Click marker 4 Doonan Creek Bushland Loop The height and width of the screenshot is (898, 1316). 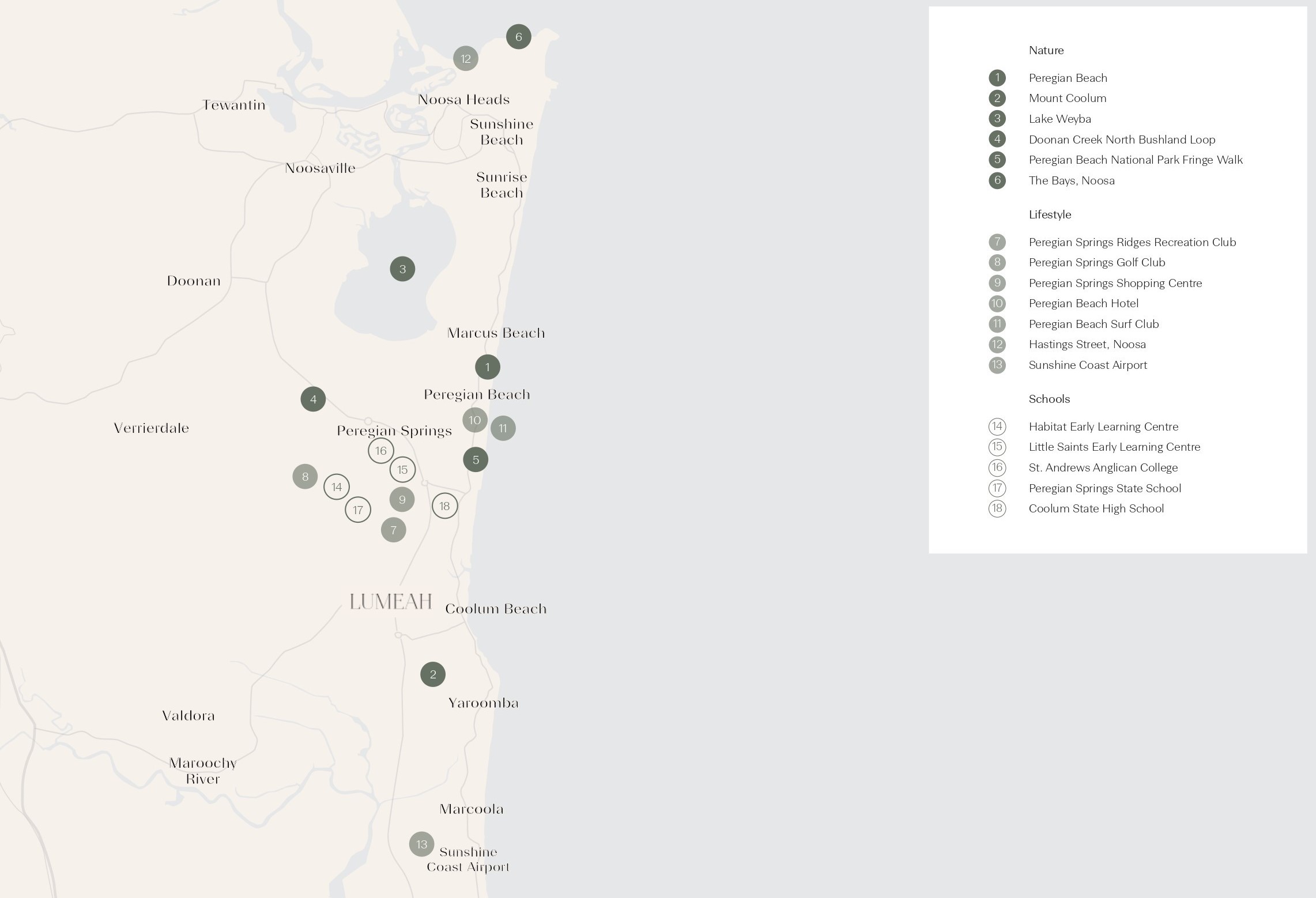click(313, 399)
